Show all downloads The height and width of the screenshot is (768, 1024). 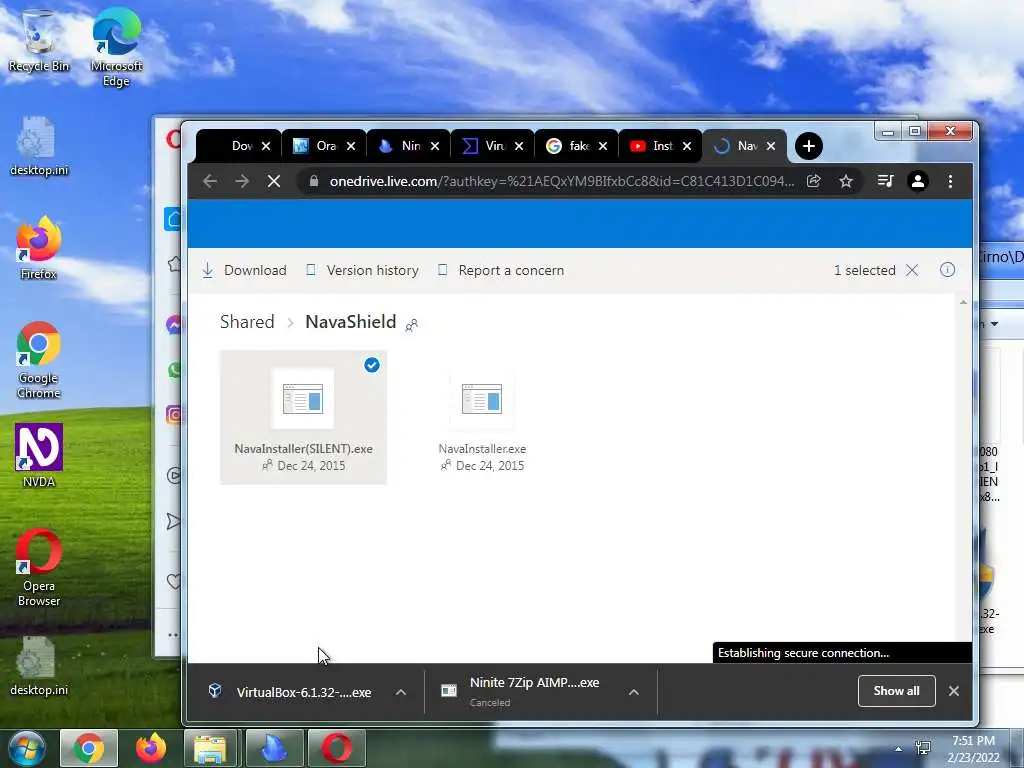coord(896,691)
